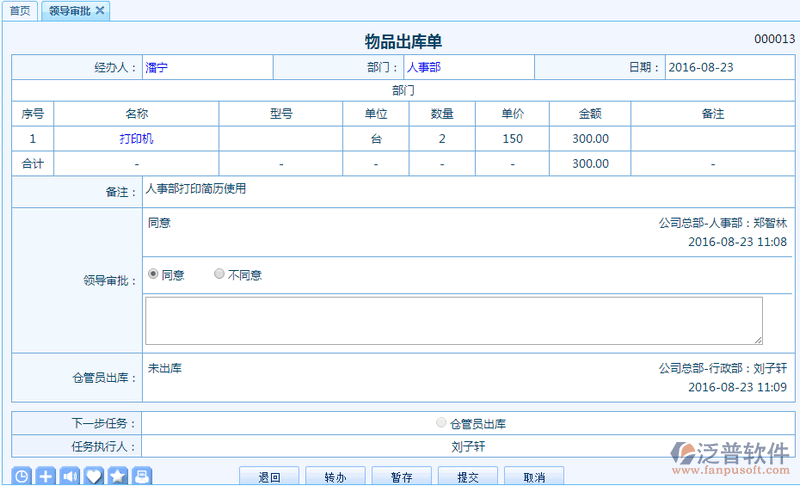
Task: Click the 提交 button
Action: click(x=468, y=477)
